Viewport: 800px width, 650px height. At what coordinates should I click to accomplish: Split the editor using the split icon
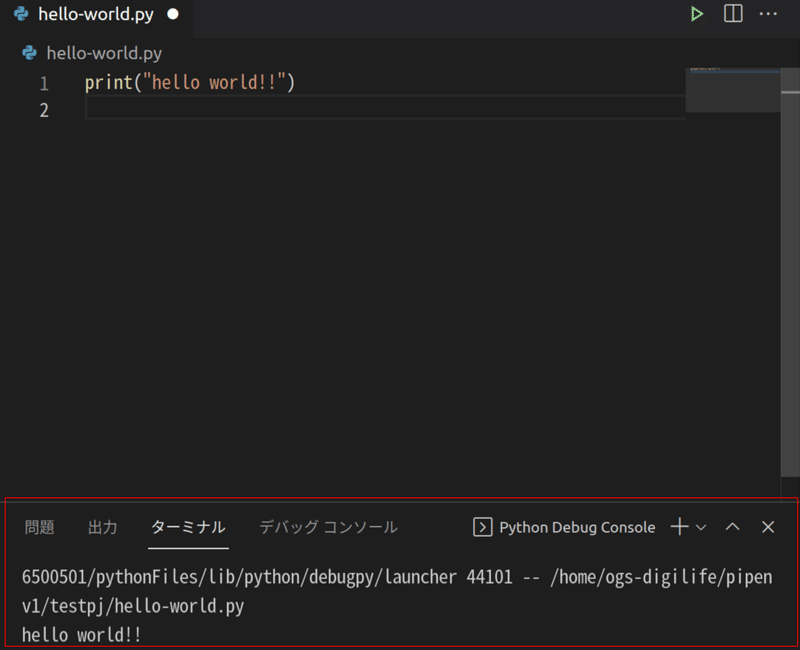click(733, 14)
